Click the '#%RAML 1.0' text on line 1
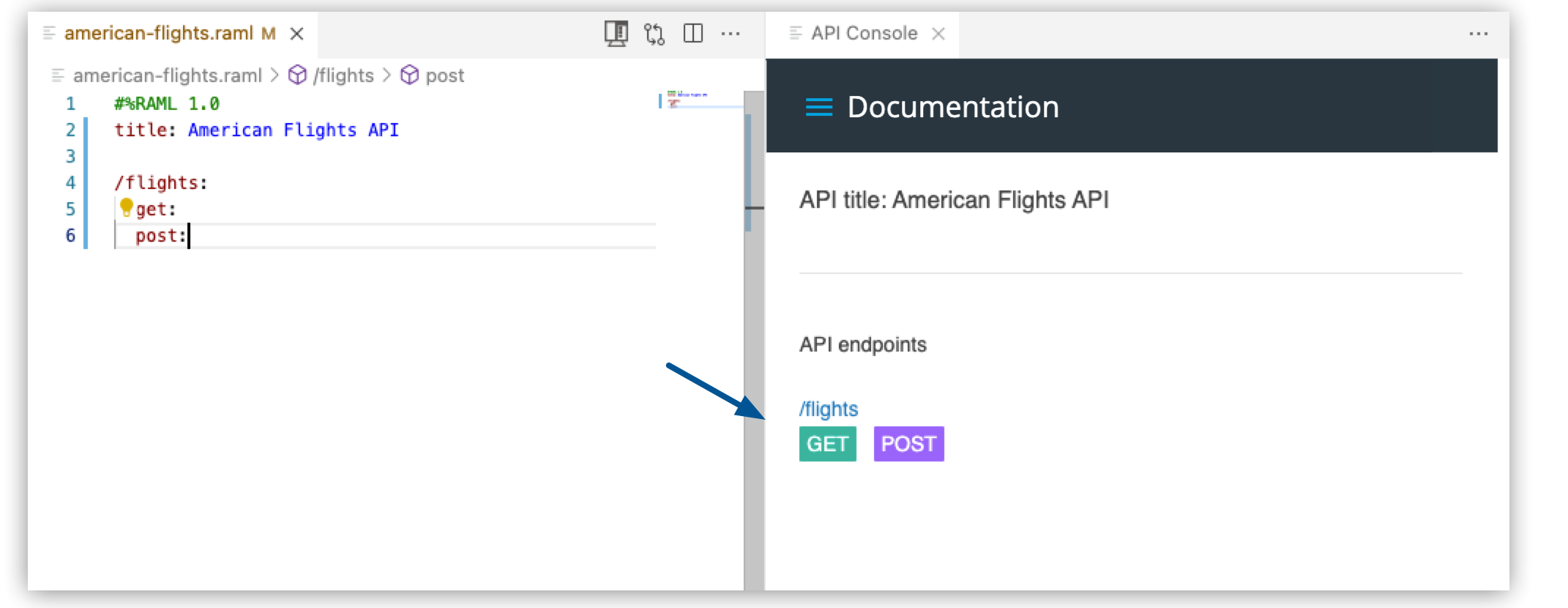This screenshot has height=608, width=1568. coord(167,104)
